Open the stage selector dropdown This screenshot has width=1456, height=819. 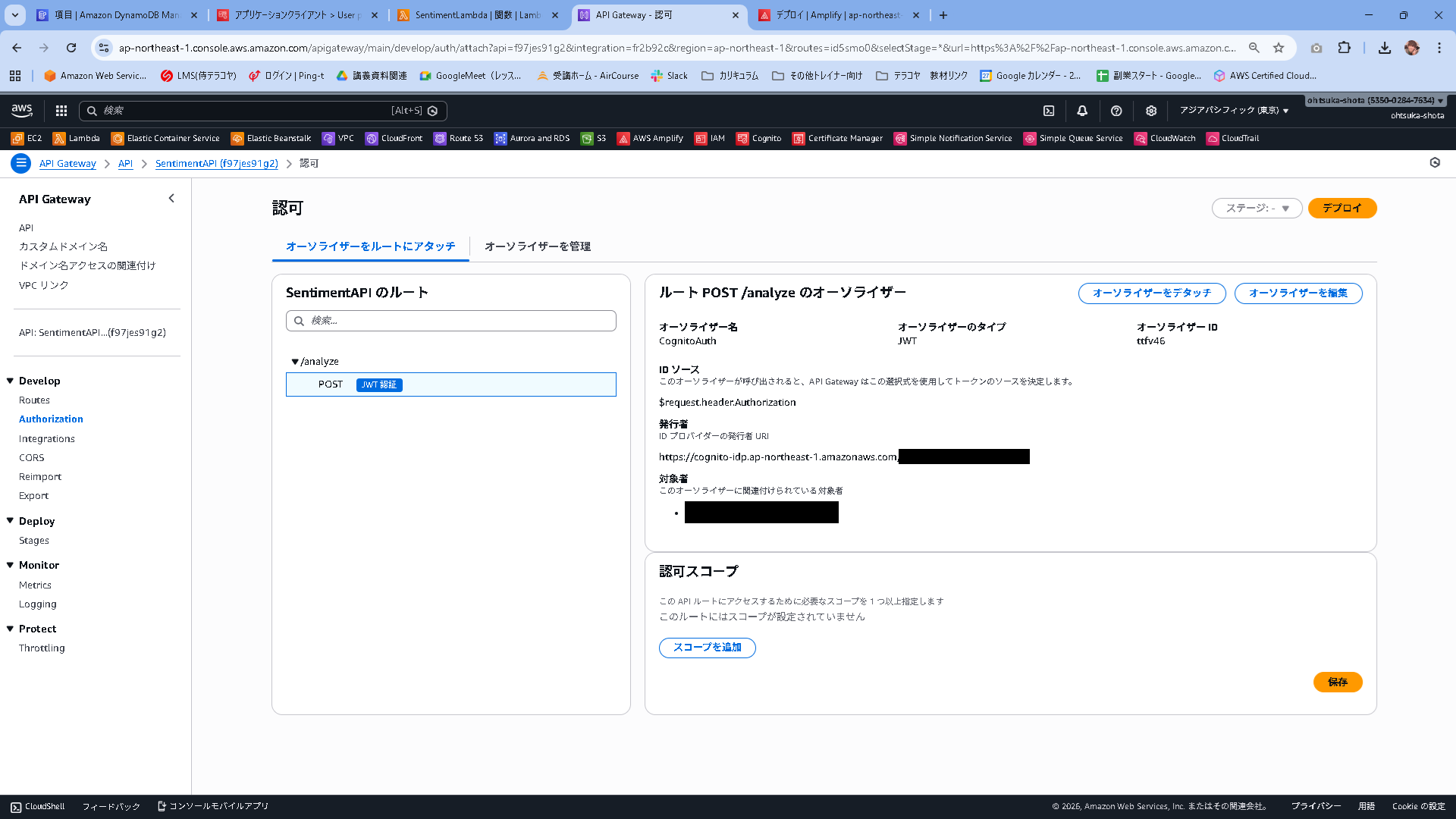point(1257,208)
